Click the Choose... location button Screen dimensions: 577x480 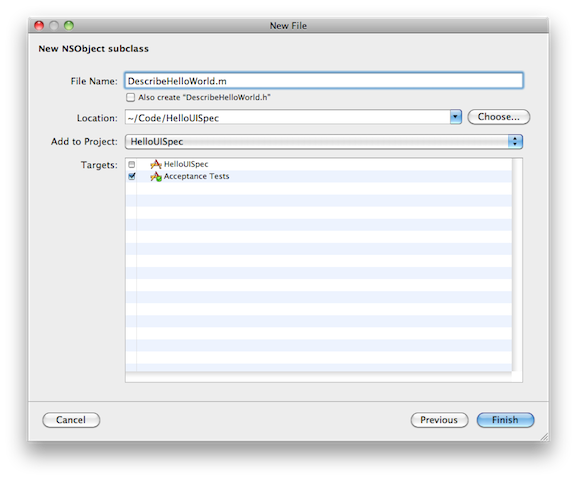[499, 117]
